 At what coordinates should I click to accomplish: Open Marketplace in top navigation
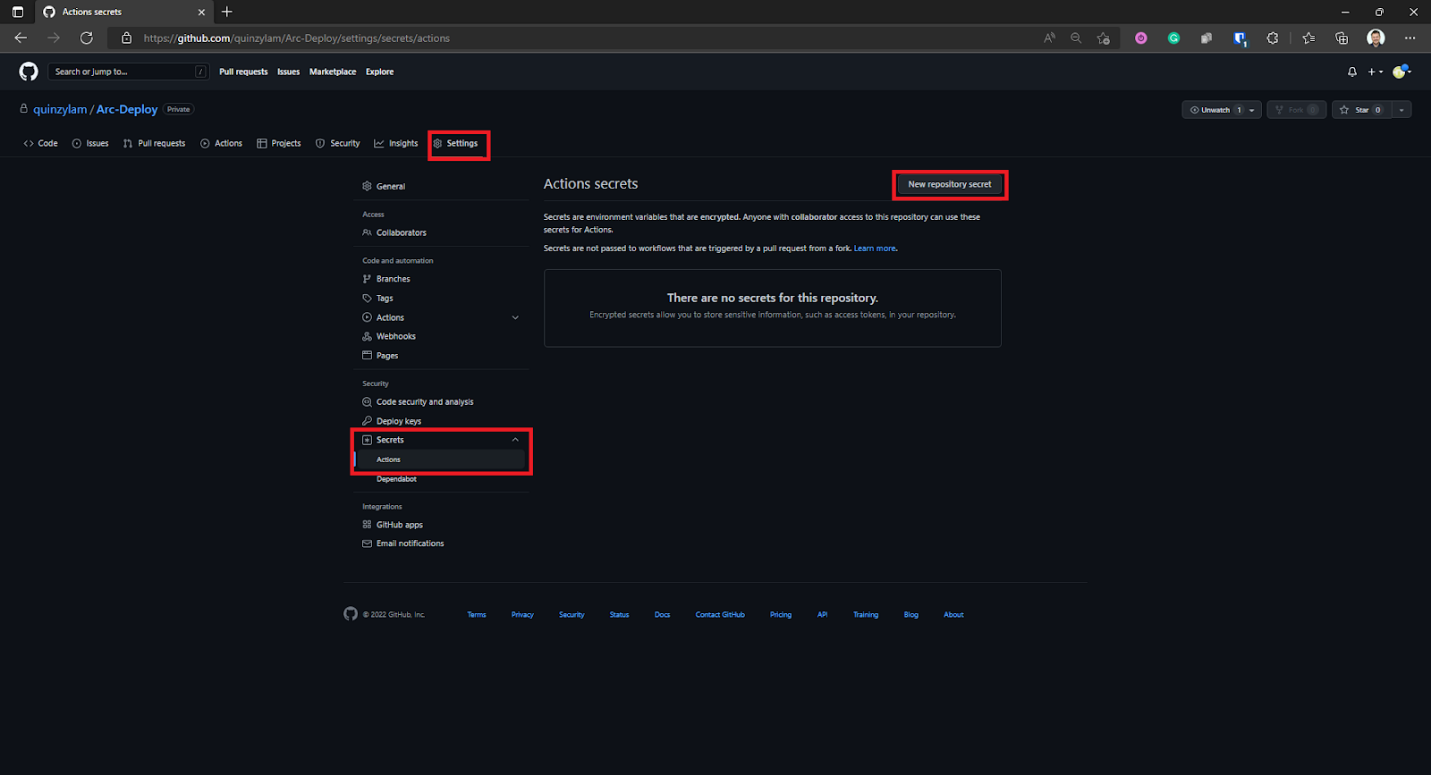point(332,72)
